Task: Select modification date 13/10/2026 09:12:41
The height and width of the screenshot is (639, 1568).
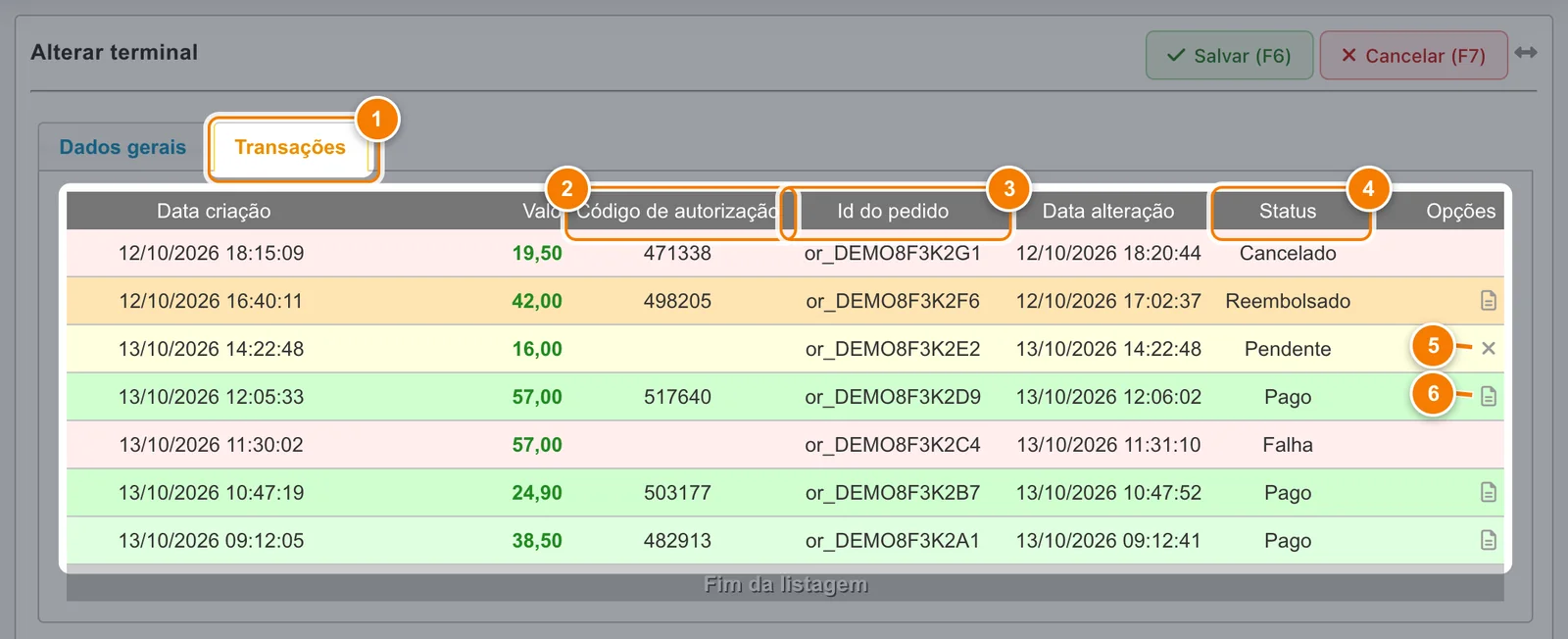Action: [x=1108, y=541]
